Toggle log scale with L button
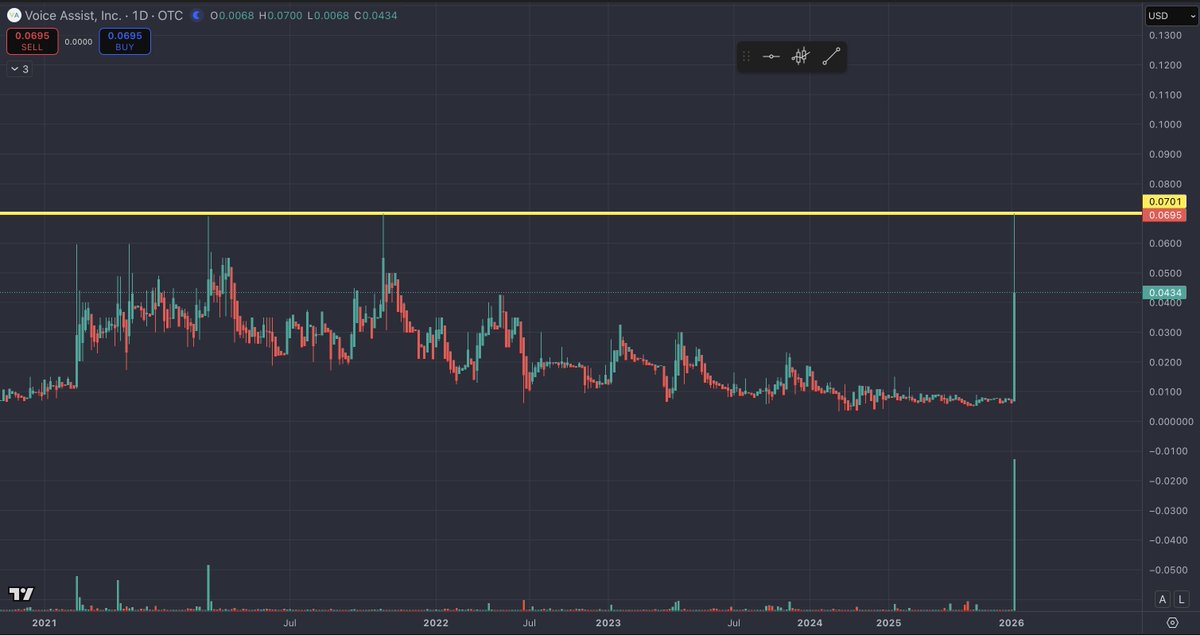 pos(1181,599)
